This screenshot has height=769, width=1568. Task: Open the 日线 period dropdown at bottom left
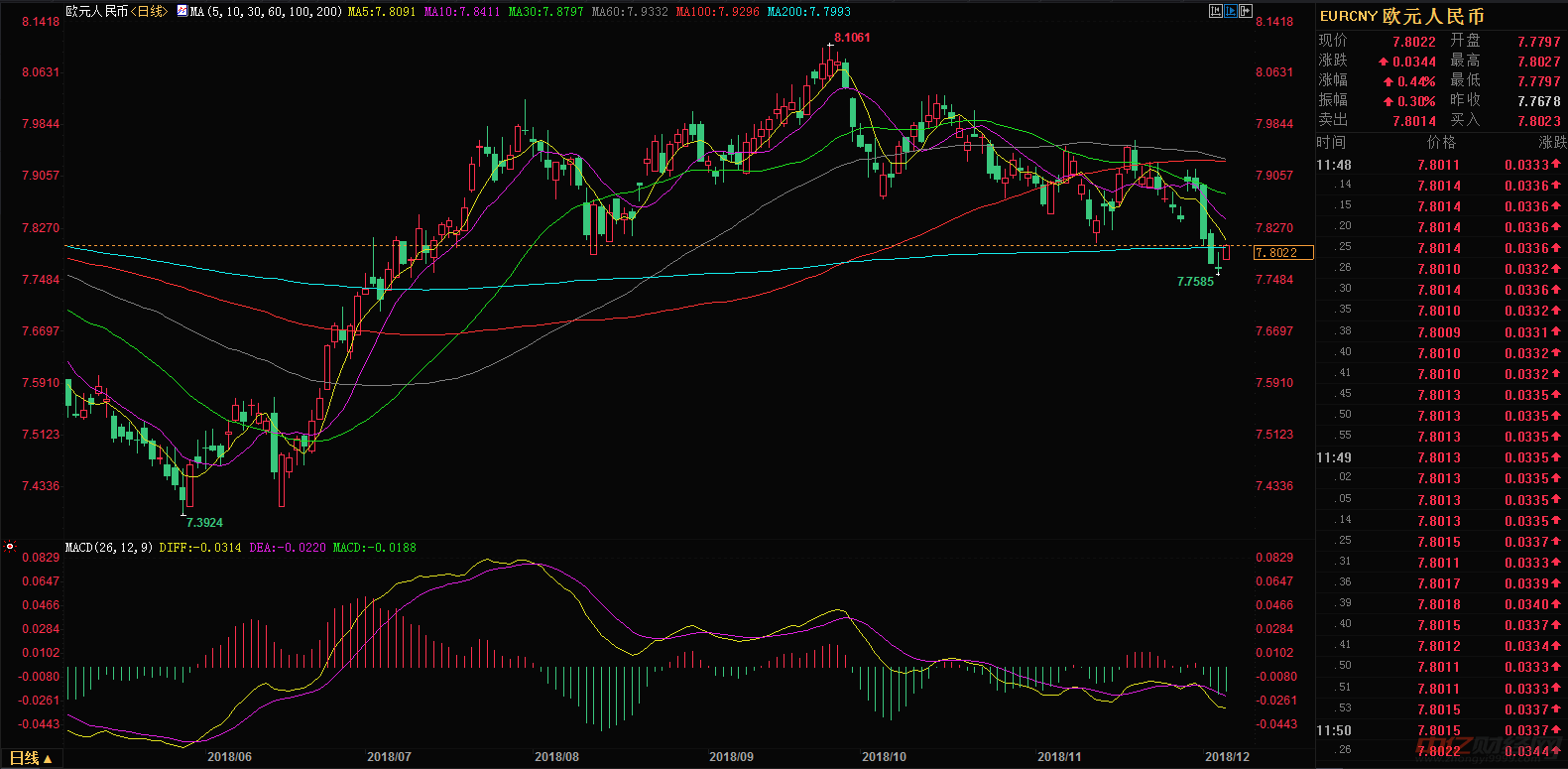[31, 758]
